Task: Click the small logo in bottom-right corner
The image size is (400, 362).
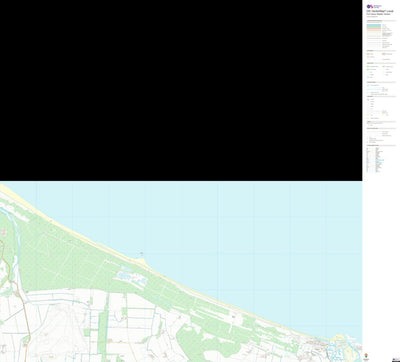Action: tap(395, 359)
